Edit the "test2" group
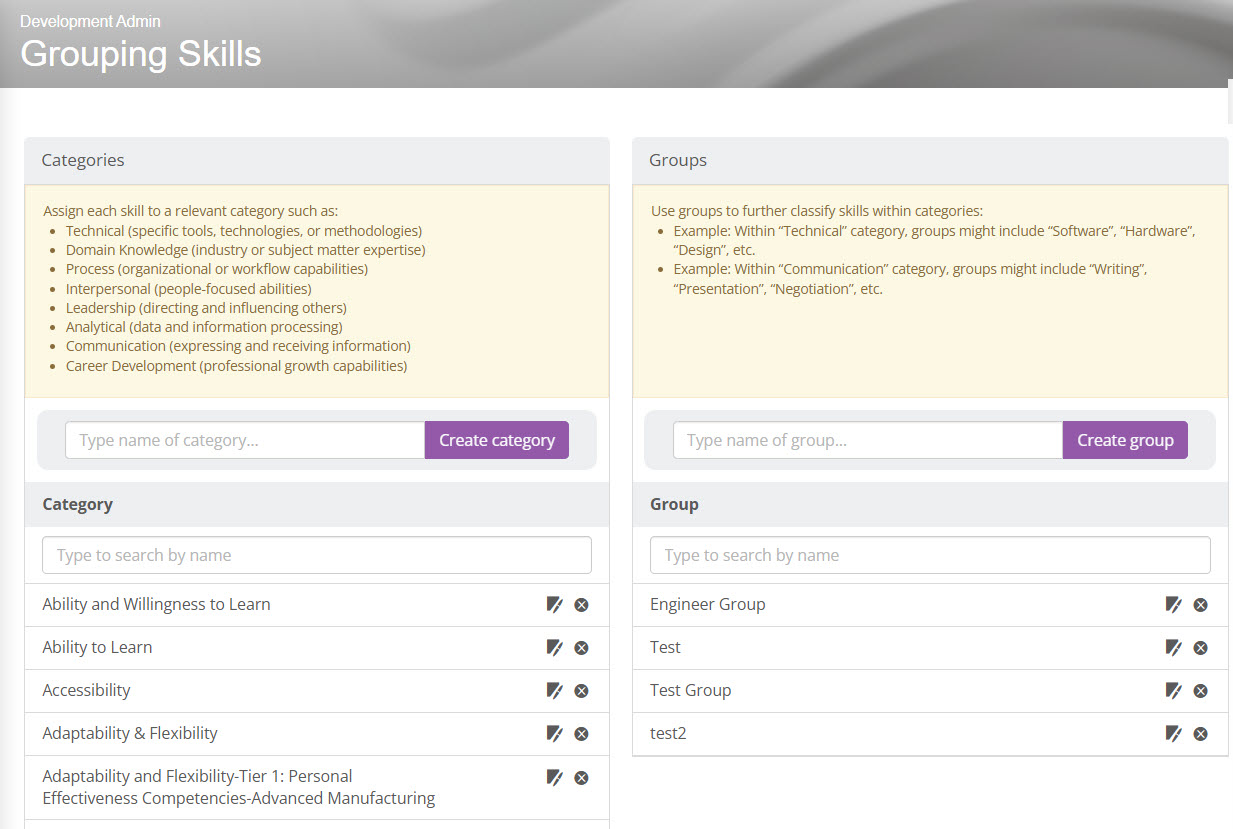Screen dimensions: 1233x829 tap(1173, 733)
